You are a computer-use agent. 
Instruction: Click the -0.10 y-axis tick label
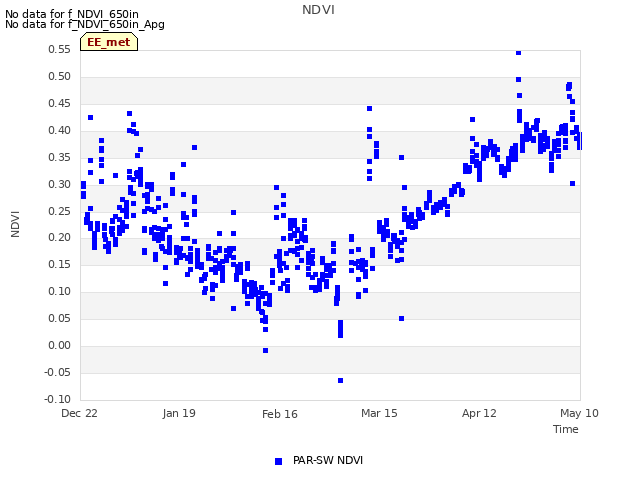(x=58, y=399)
